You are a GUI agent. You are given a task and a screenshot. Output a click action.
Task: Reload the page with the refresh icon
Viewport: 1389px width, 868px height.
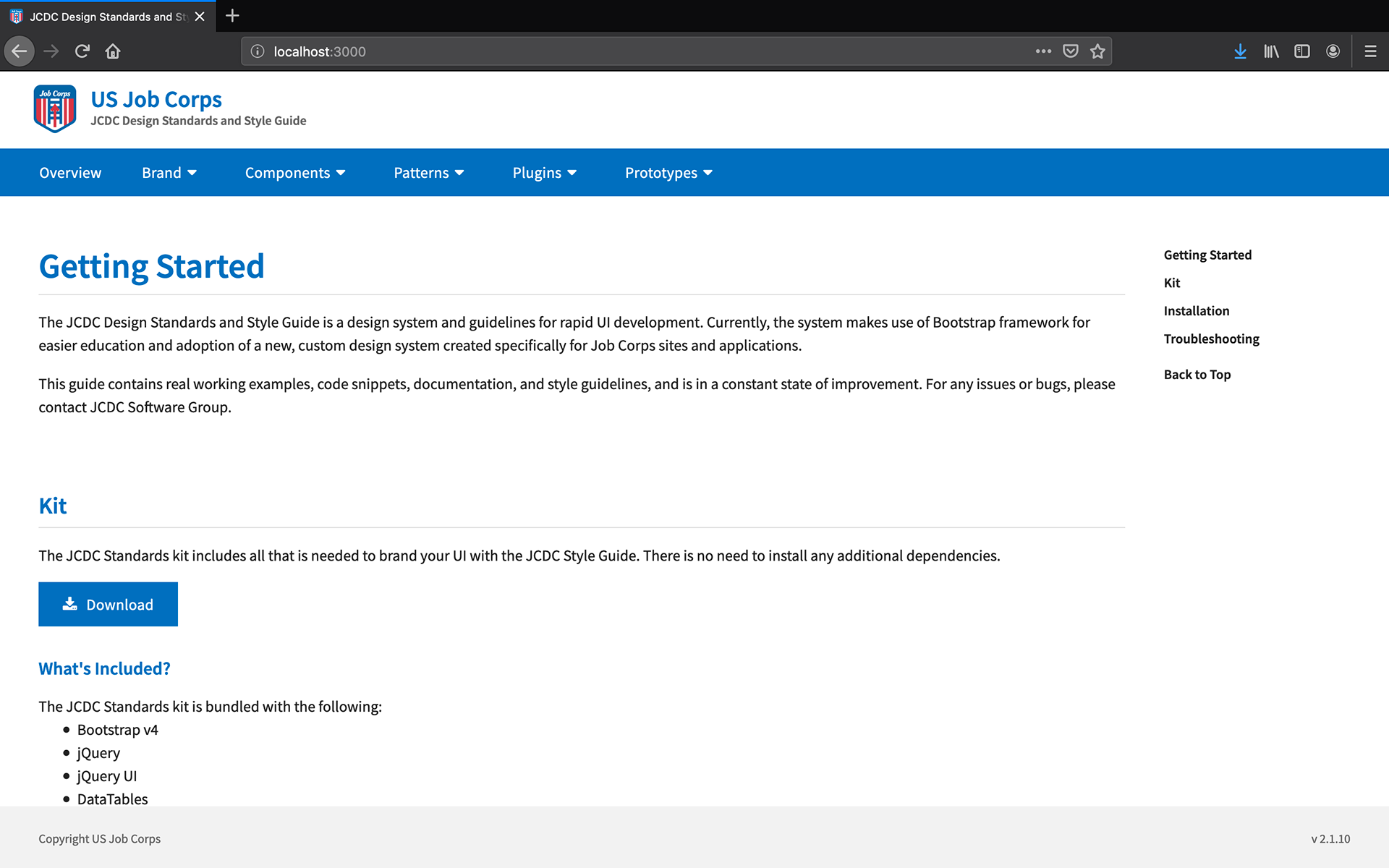82,51
